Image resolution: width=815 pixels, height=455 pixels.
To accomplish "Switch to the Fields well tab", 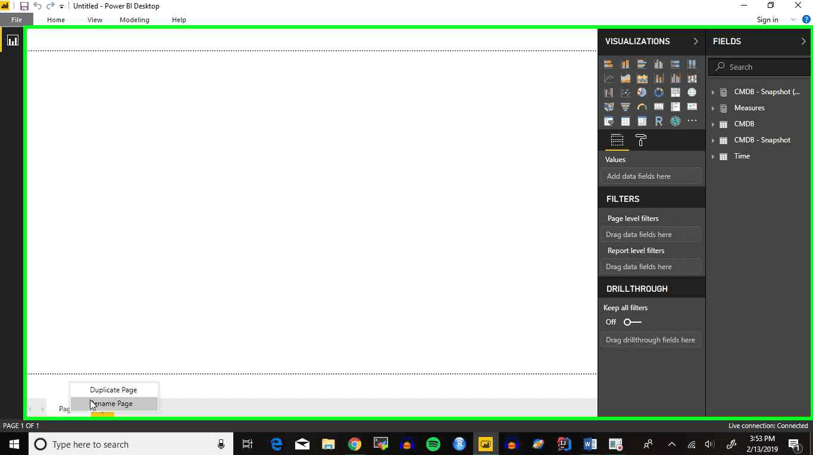I will click(x=617, y=140).
